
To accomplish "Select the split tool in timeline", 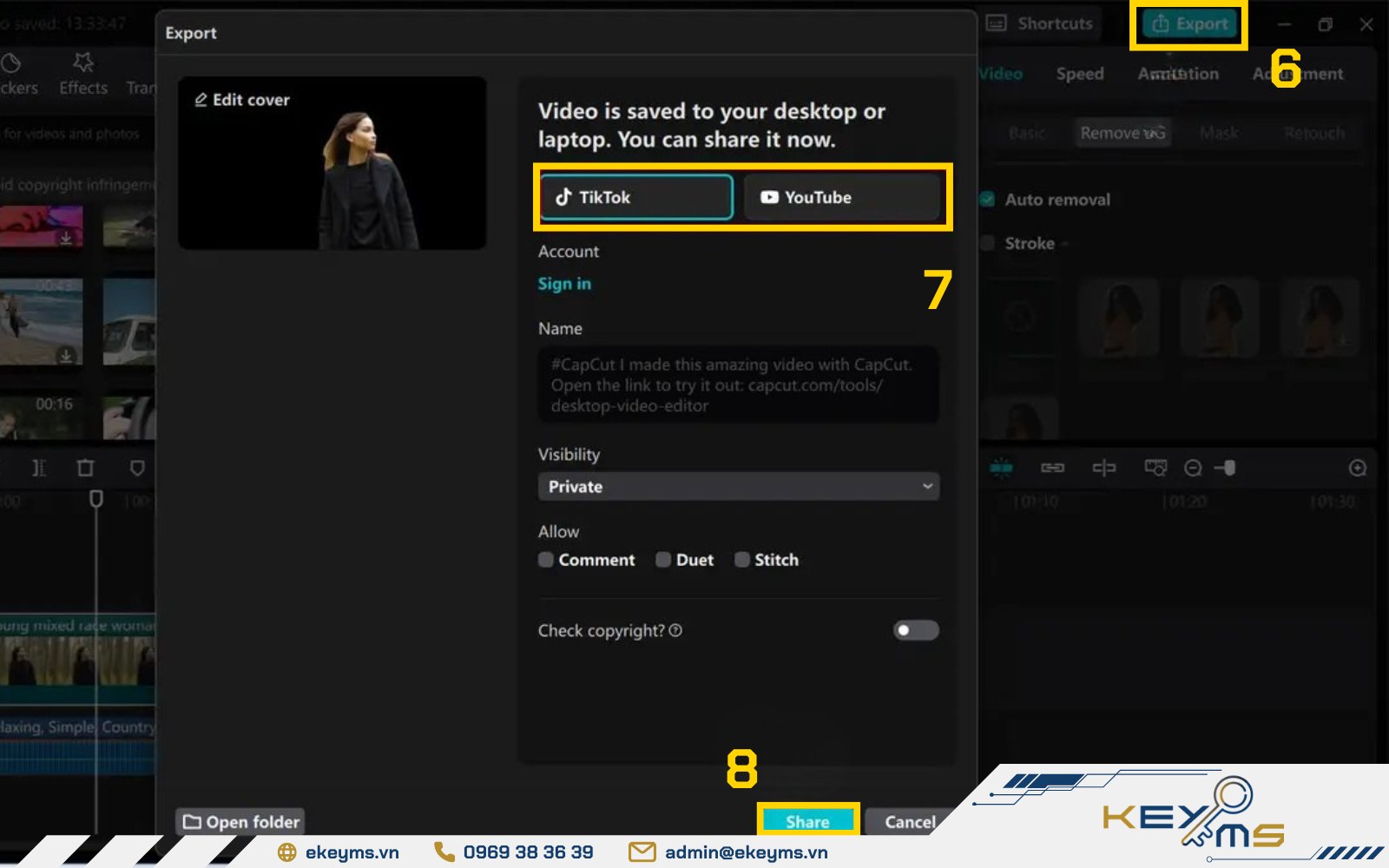I will click(x=39, y=468).
